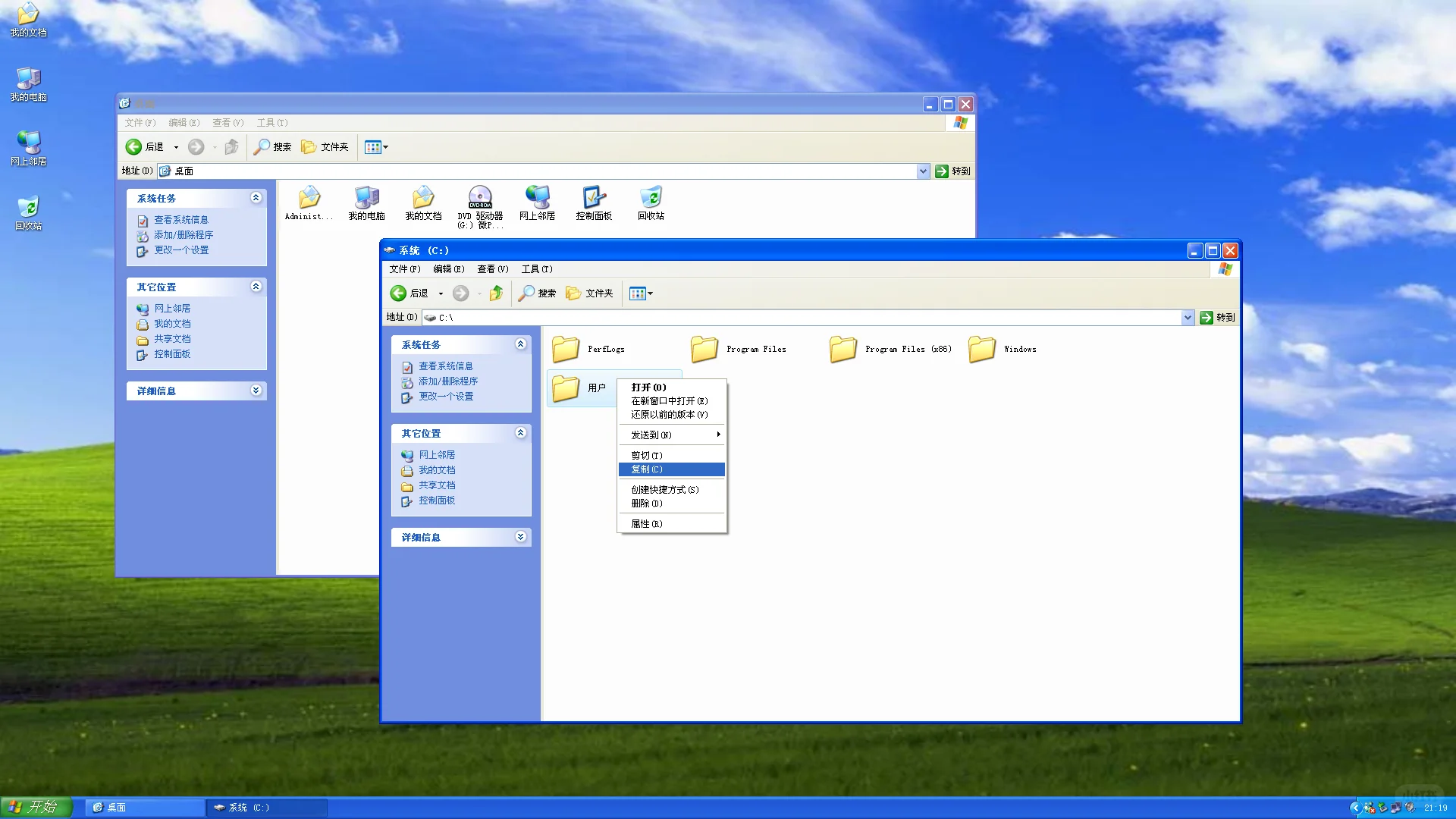Screen dimensions: 1456x819
Task: Open 网上邻居 desktop icon
Action: pyautogui.click(x=28, y=147)
